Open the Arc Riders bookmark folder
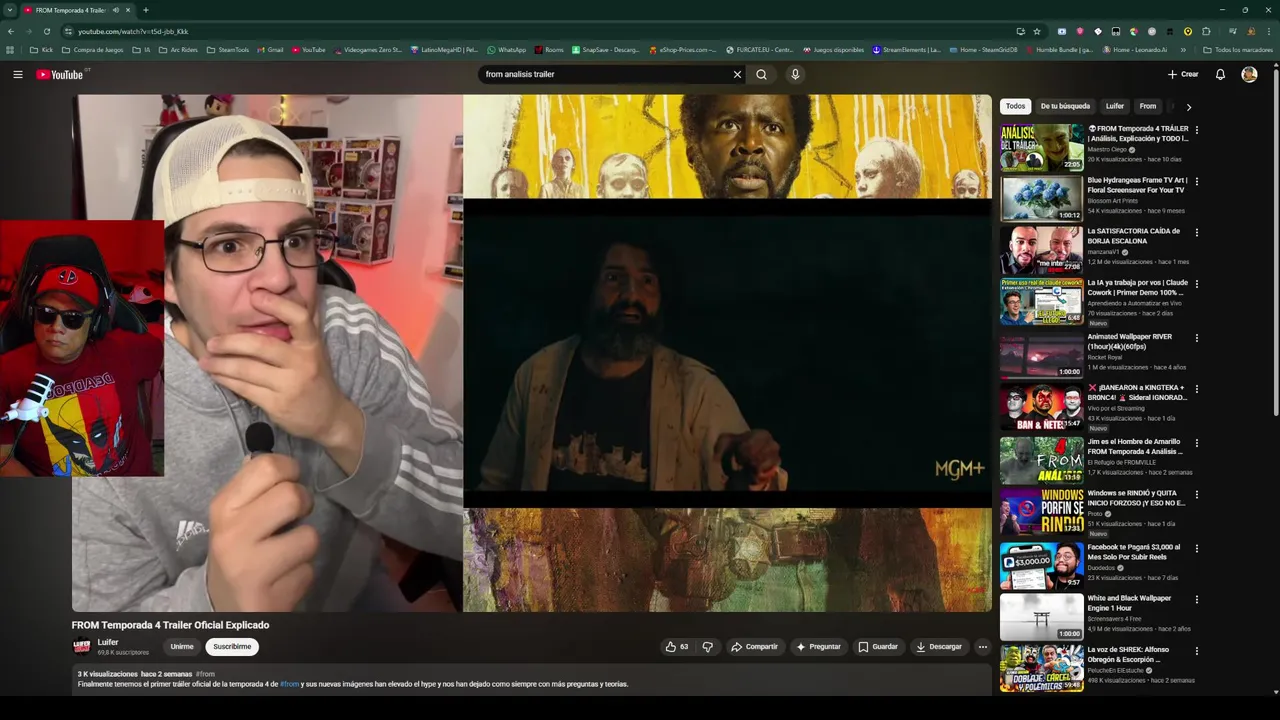The width and height of the screenshot is (1280, 720). pos(178,49)
